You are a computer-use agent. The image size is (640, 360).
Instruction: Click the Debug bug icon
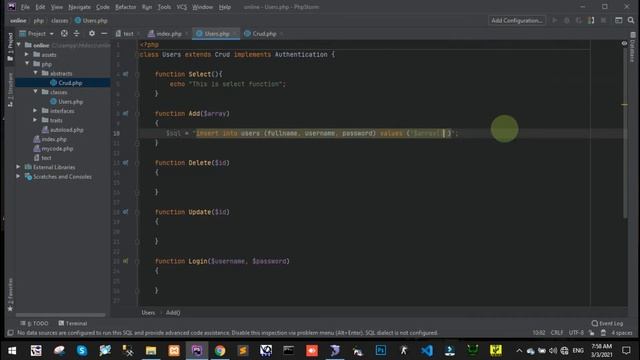pyautogui.click(x=567, y=20)
